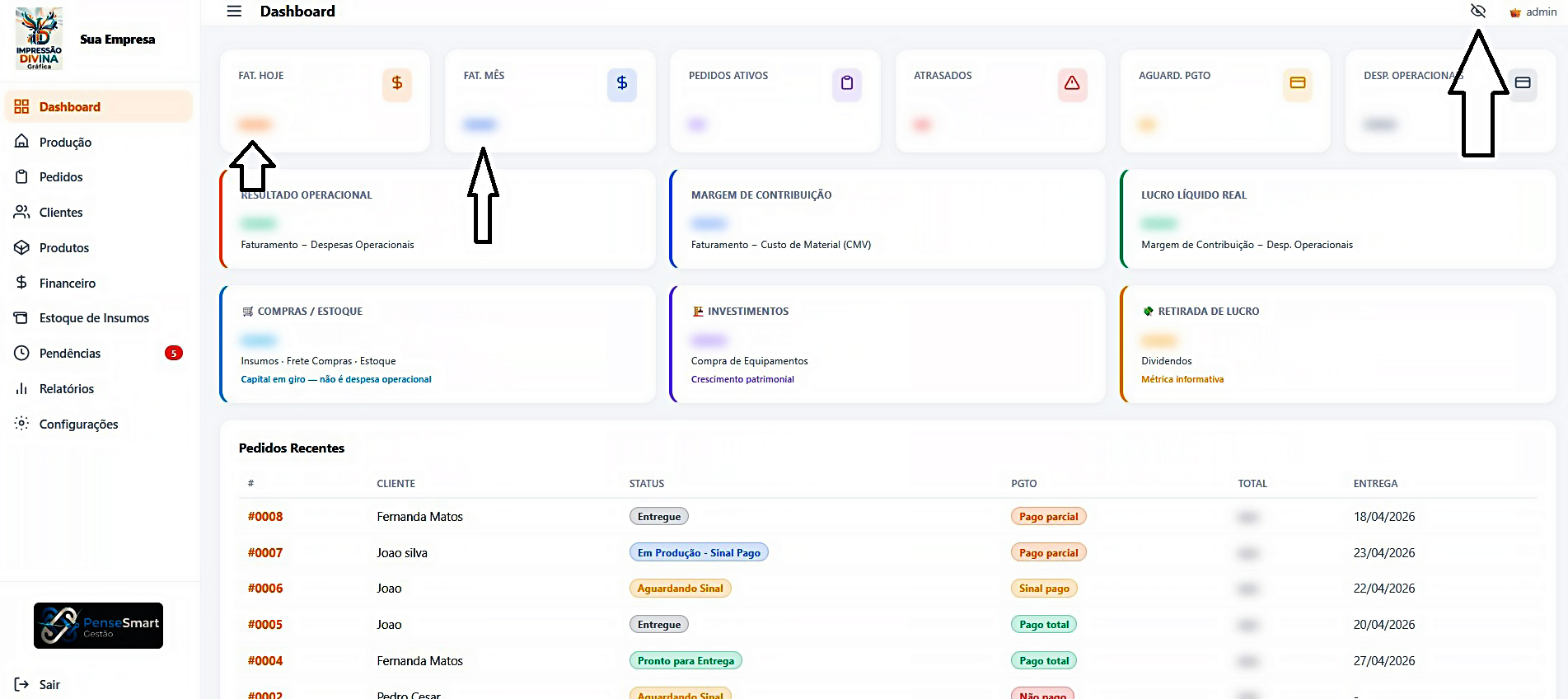Click the Impressão Divina company logo
The width and height of the screenshot is (1568, 699).
(39, 39)
